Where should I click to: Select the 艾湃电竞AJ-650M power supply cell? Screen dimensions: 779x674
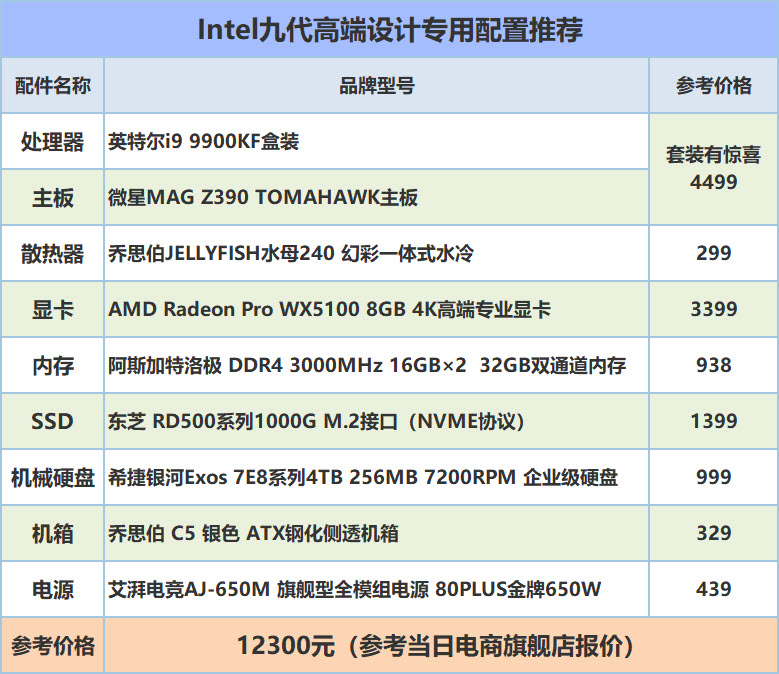[377, 590]
